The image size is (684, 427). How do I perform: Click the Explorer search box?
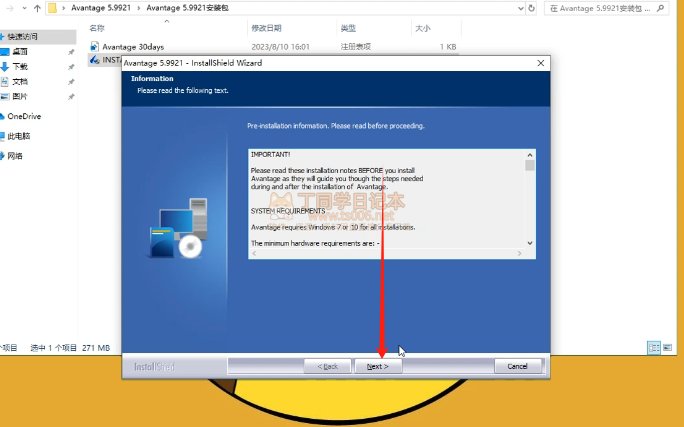(606, 8)
